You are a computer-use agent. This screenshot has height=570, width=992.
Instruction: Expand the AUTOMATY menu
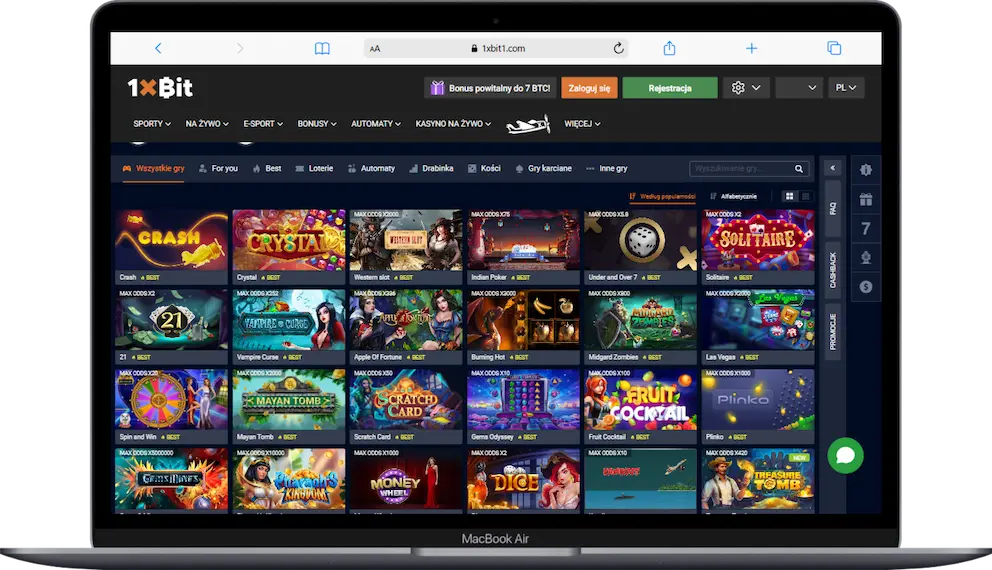[x=376, y=124]
